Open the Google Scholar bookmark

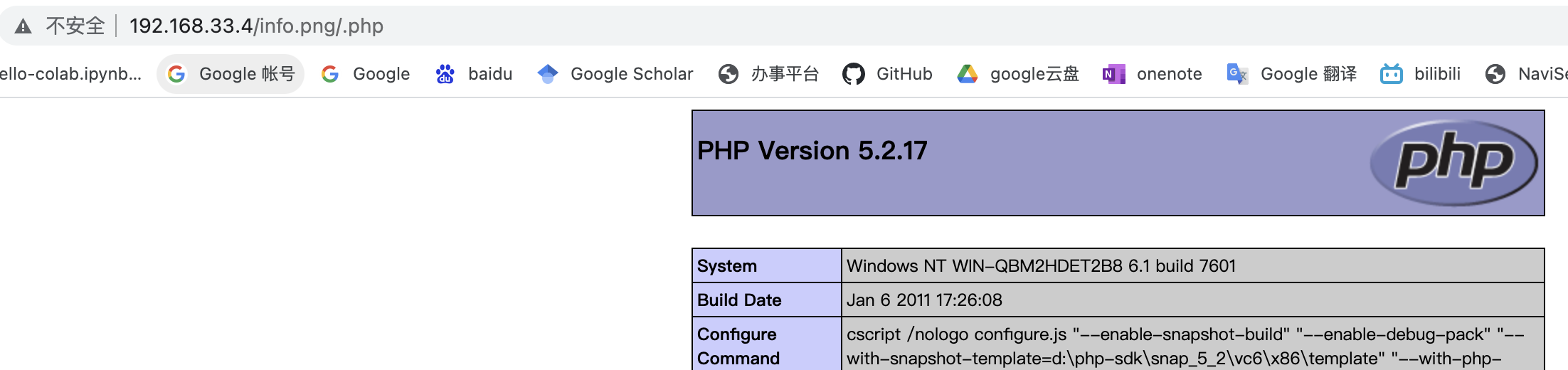[x=631, y=74]
